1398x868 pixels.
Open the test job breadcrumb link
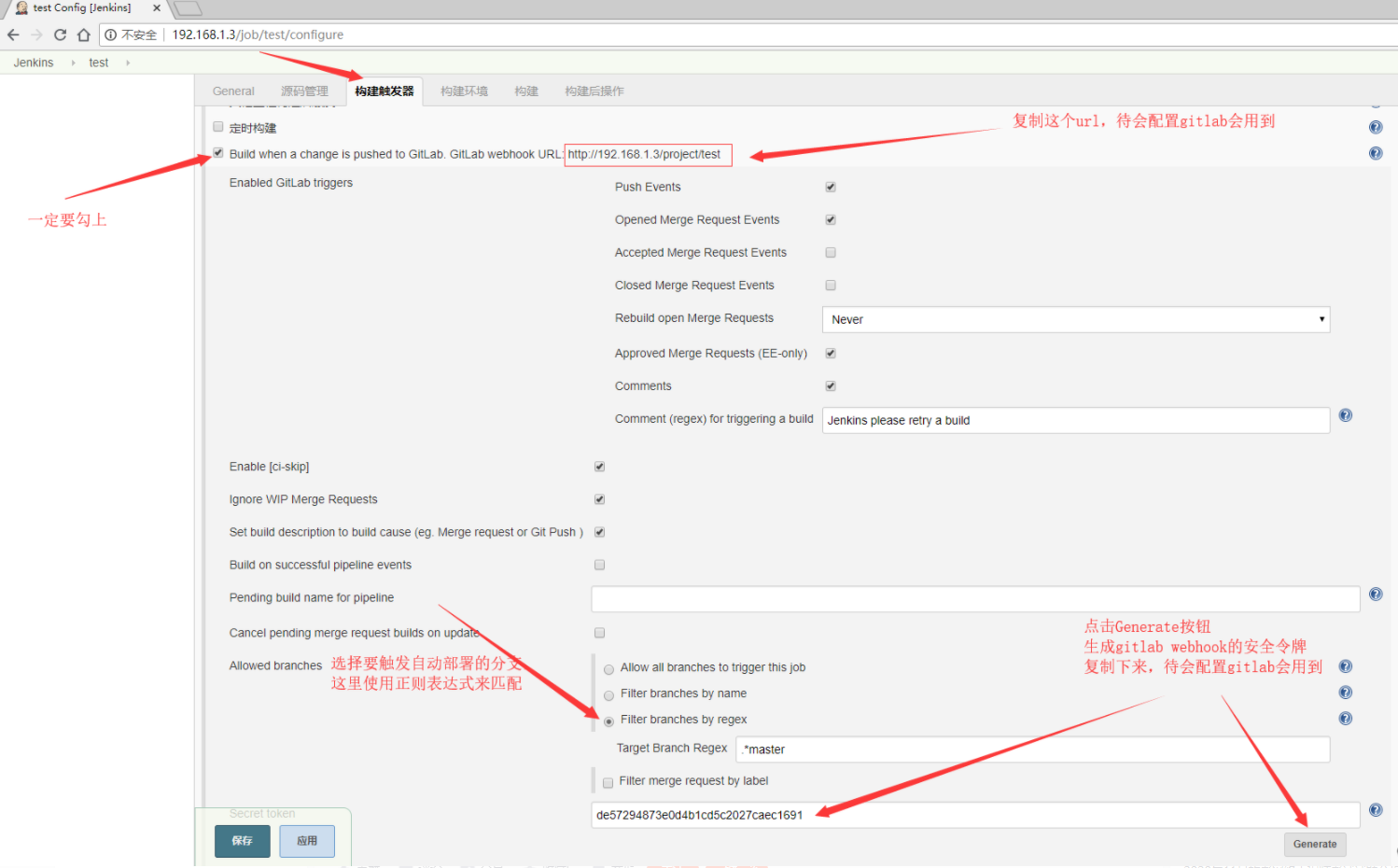click(99, 63)
